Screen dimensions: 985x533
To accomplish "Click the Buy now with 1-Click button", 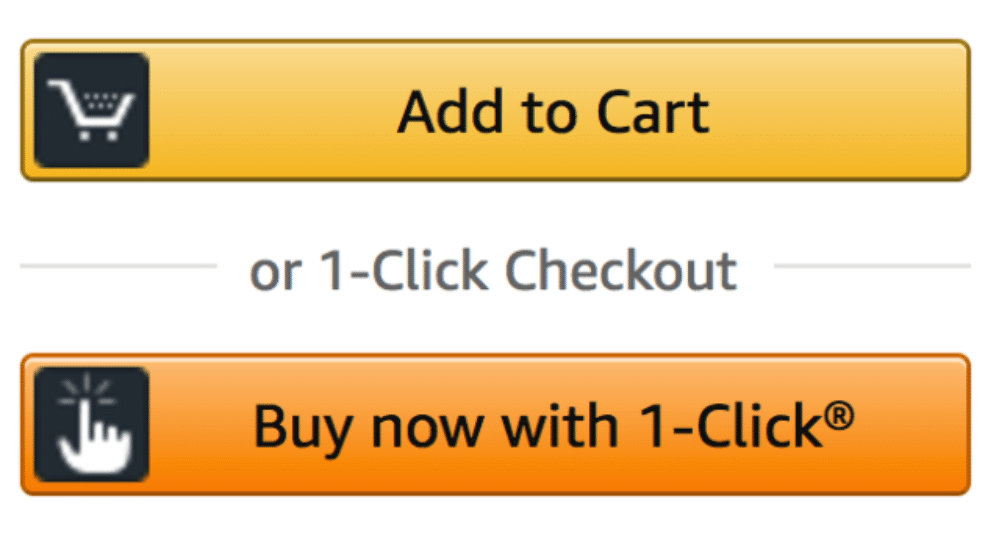I will coord(496,424).
